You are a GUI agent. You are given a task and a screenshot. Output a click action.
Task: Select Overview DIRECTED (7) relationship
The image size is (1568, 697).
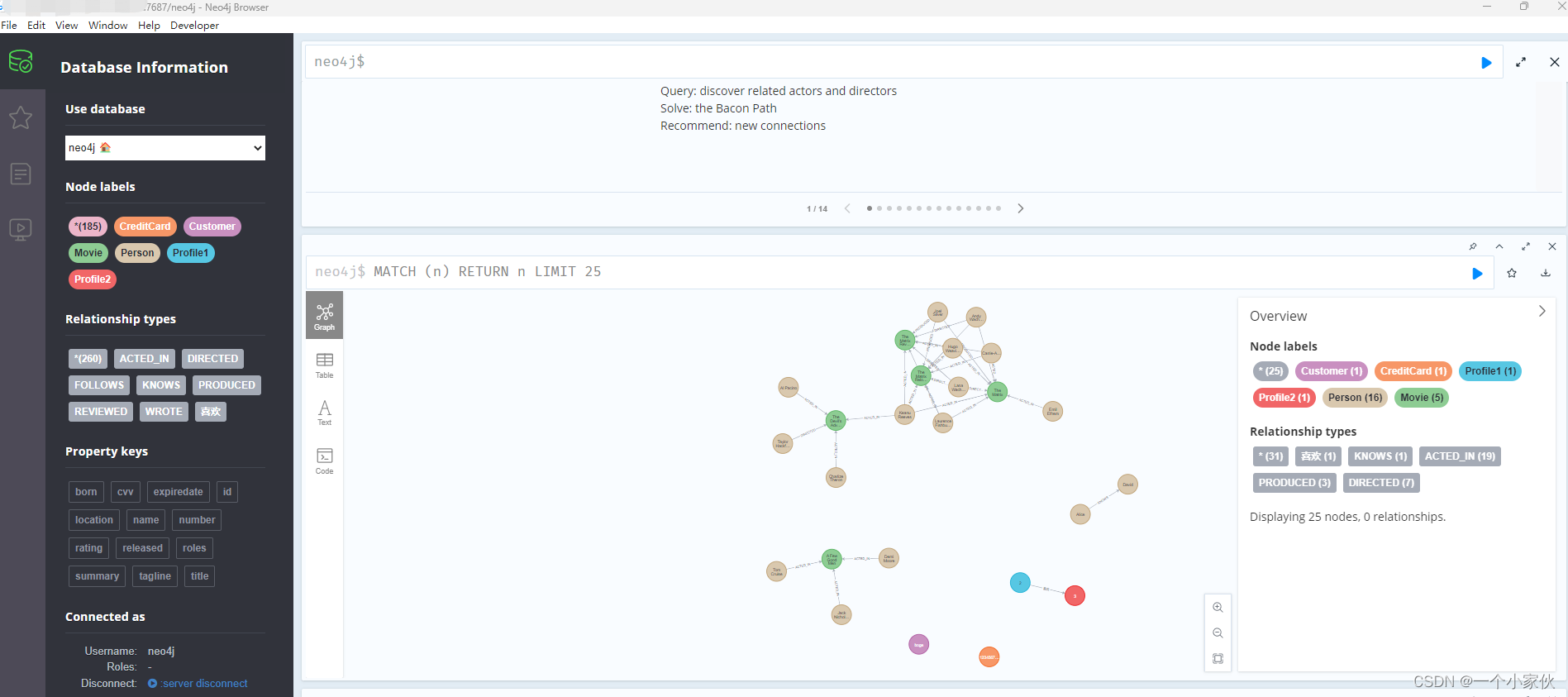(1381, 483)
